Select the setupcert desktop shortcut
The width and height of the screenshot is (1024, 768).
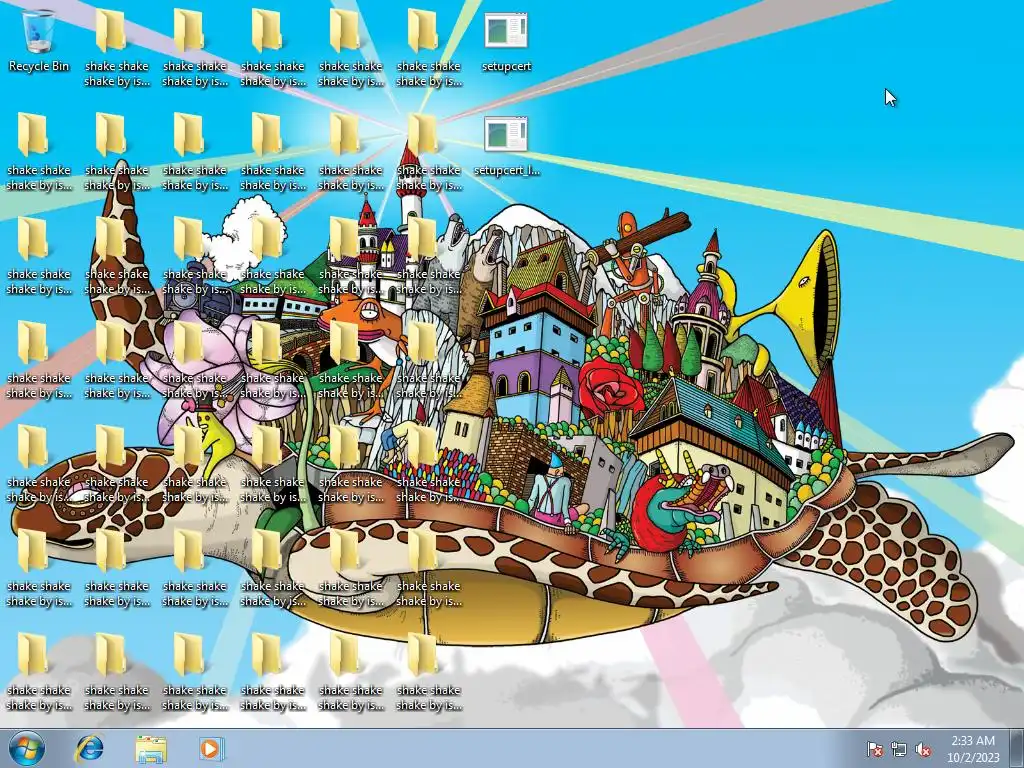506,41
